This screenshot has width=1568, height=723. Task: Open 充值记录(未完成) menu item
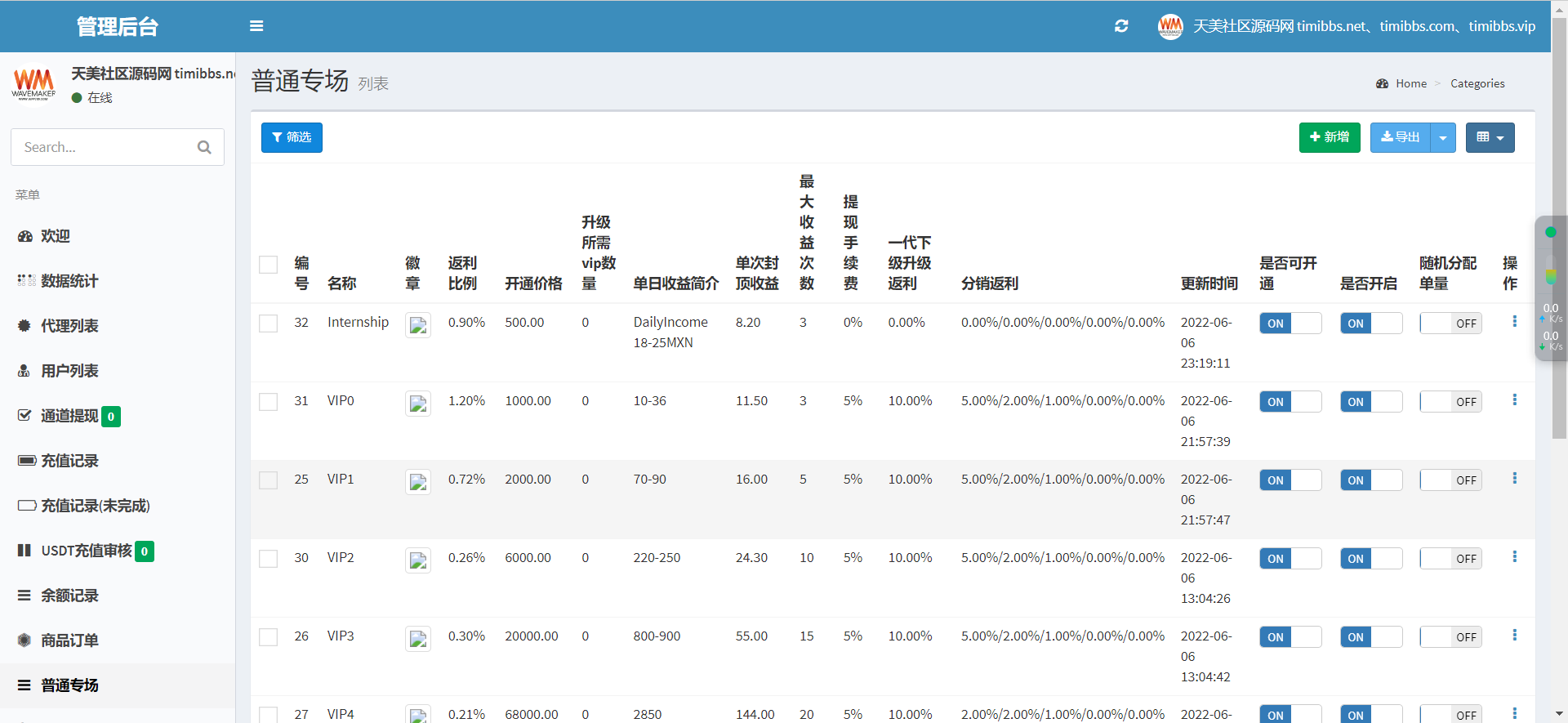point(118,506)
